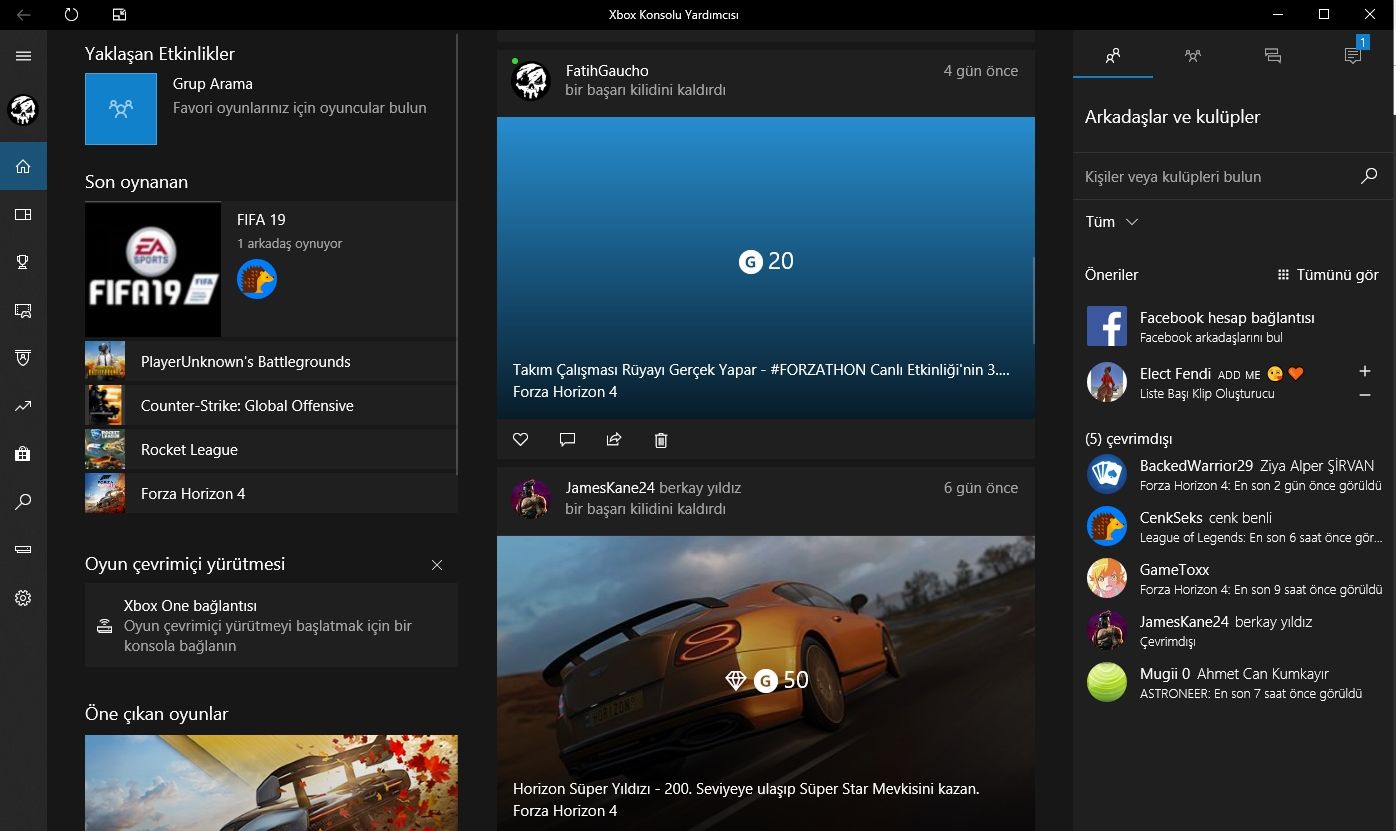The width and height of the screenshot is (1396, 831).
Task: Open Forza Horizon 4 in Son oynanan list
Action: (x=271, y=493)
